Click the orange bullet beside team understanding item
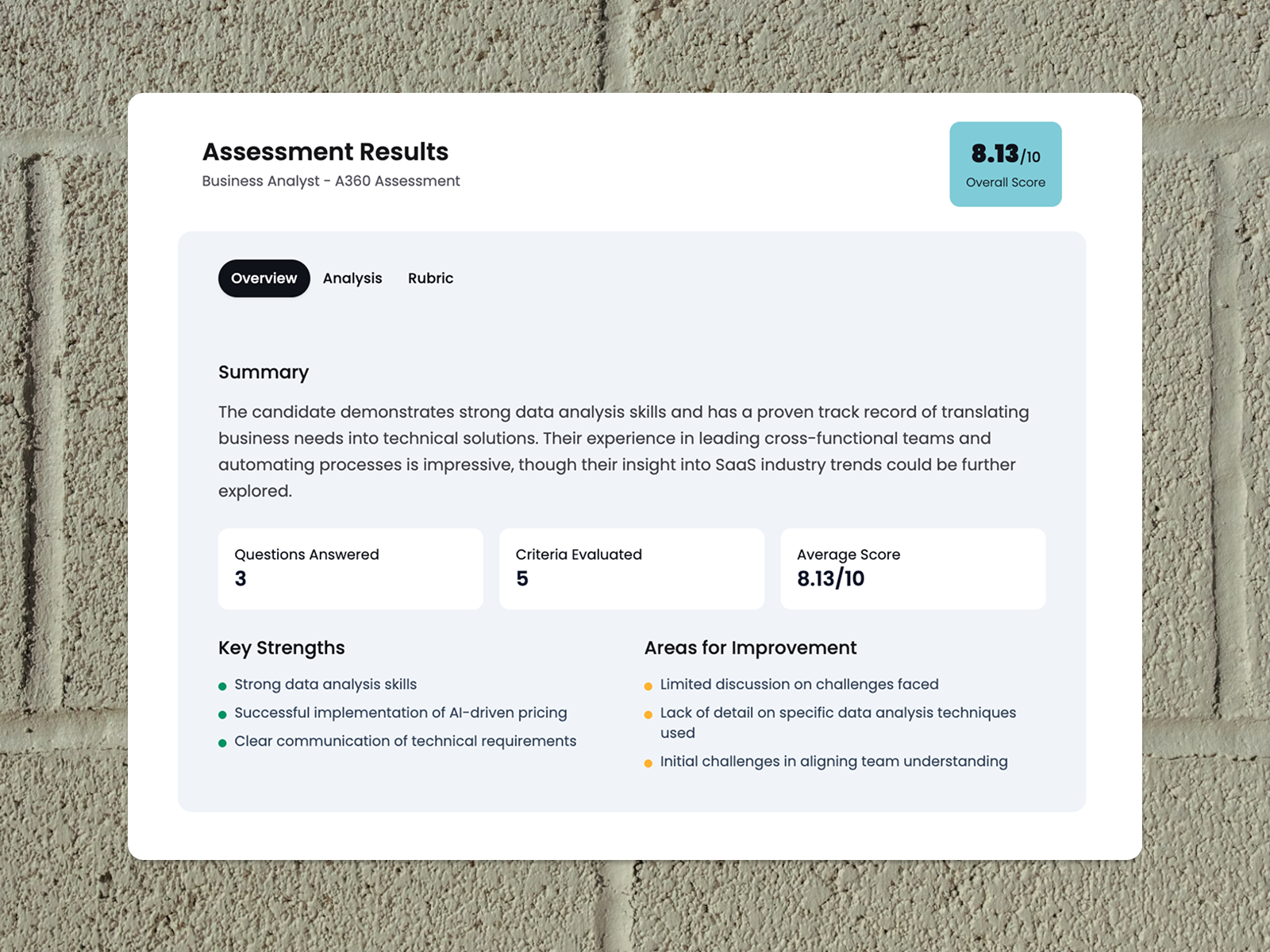 pos(649,762)
